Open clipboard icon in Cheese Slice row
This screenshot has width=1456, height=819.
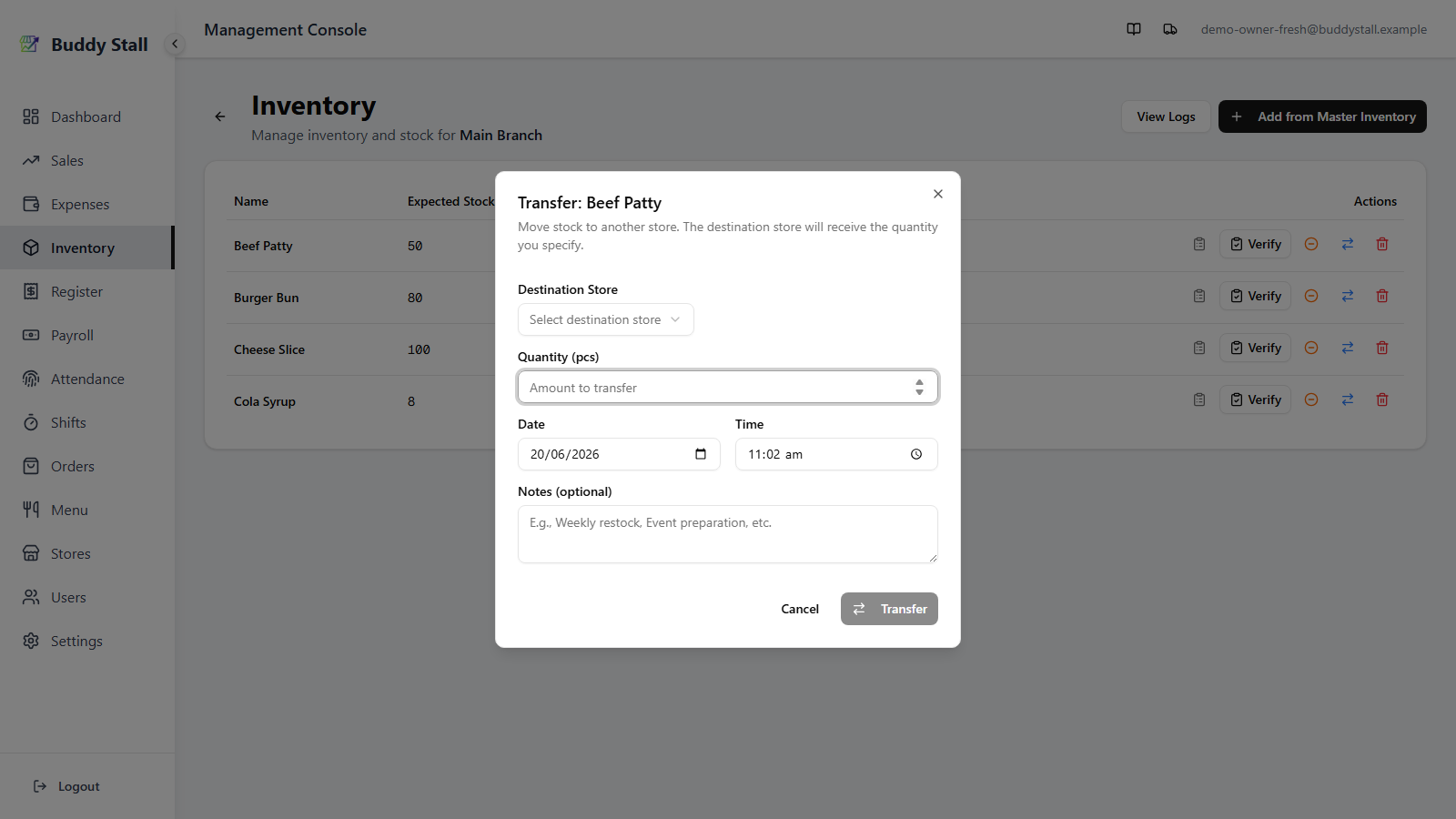click(x=1199, y=348)
